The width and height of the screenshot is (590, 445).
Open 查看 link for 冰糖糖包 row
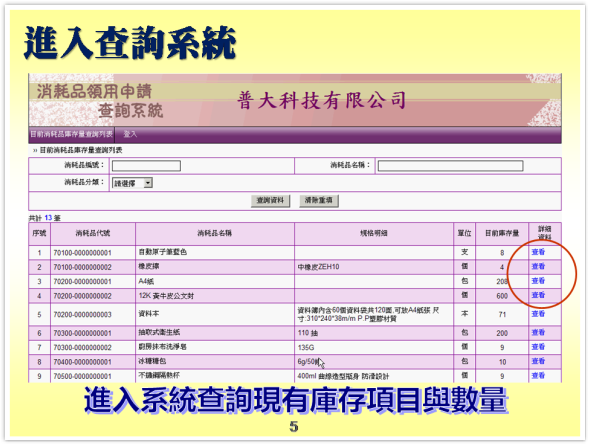pos(538,361)
